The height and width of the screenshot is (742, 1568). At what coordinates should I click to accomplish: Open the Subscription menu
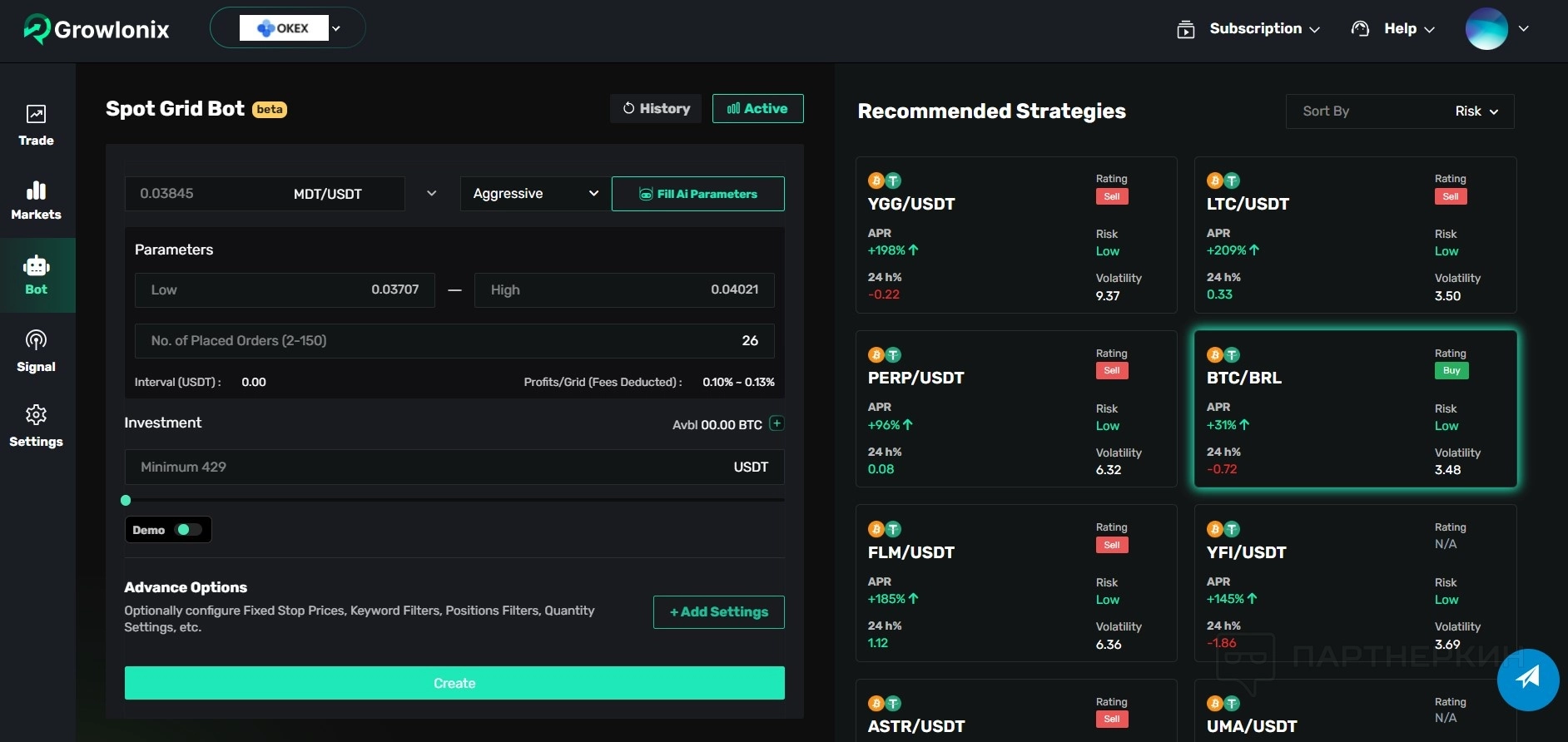pos(1256,28)
